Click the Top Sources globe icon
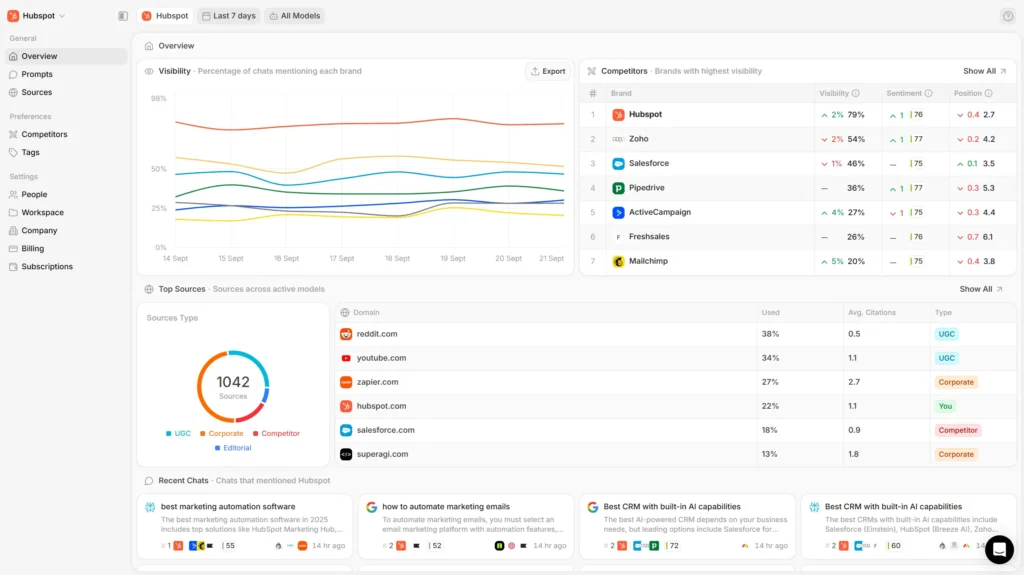Image resolution: width=1024 pixels, height=575 pixels. pos(149,289)
